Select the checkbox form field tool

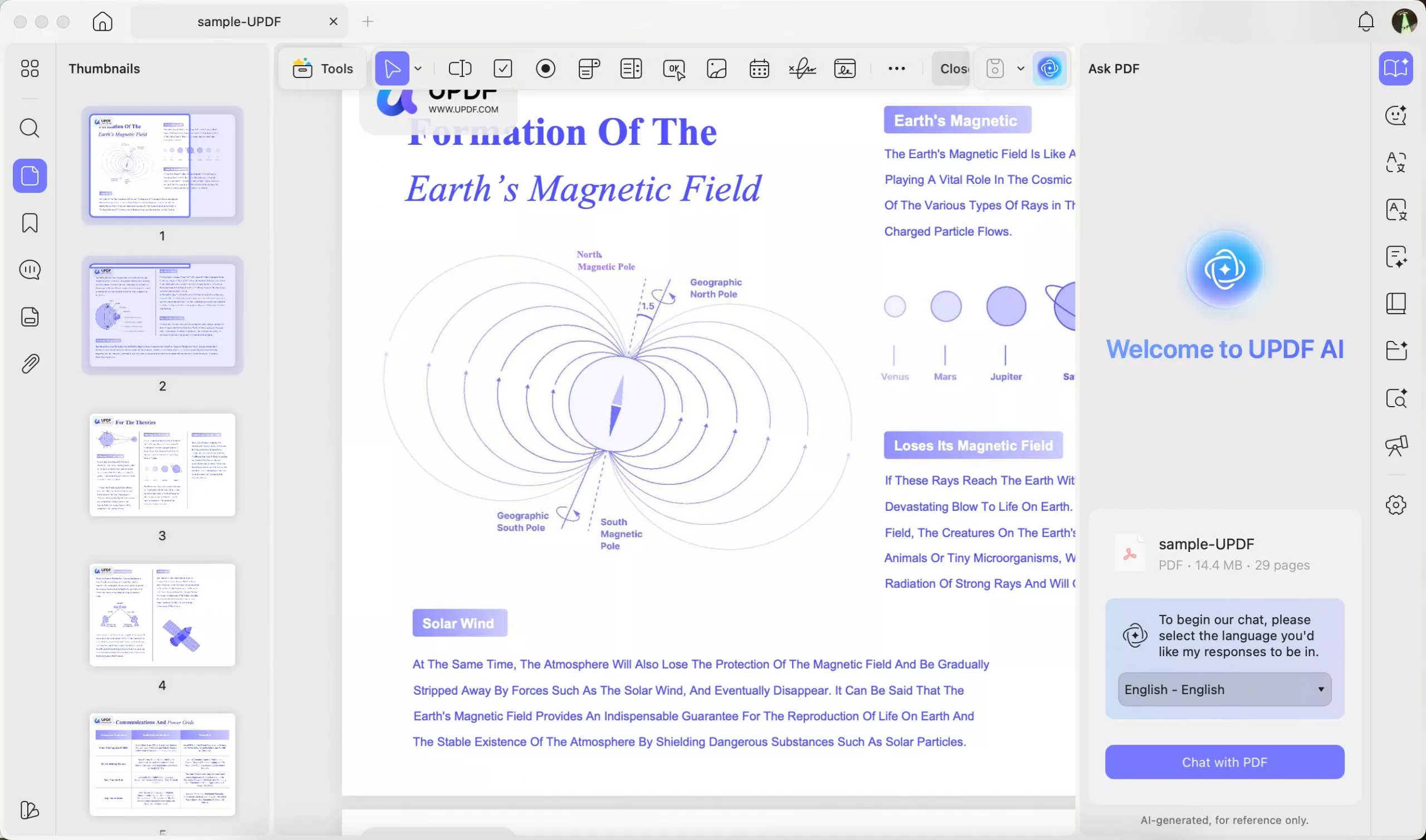point(502,69)
